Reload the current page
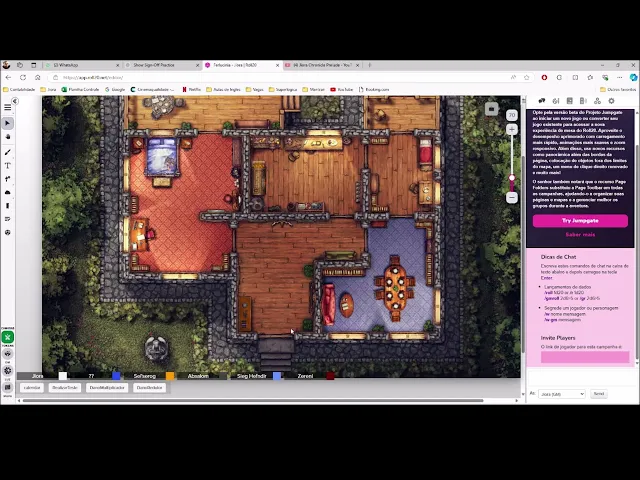This screenshot has width=640, height=480. pos(23,78)
